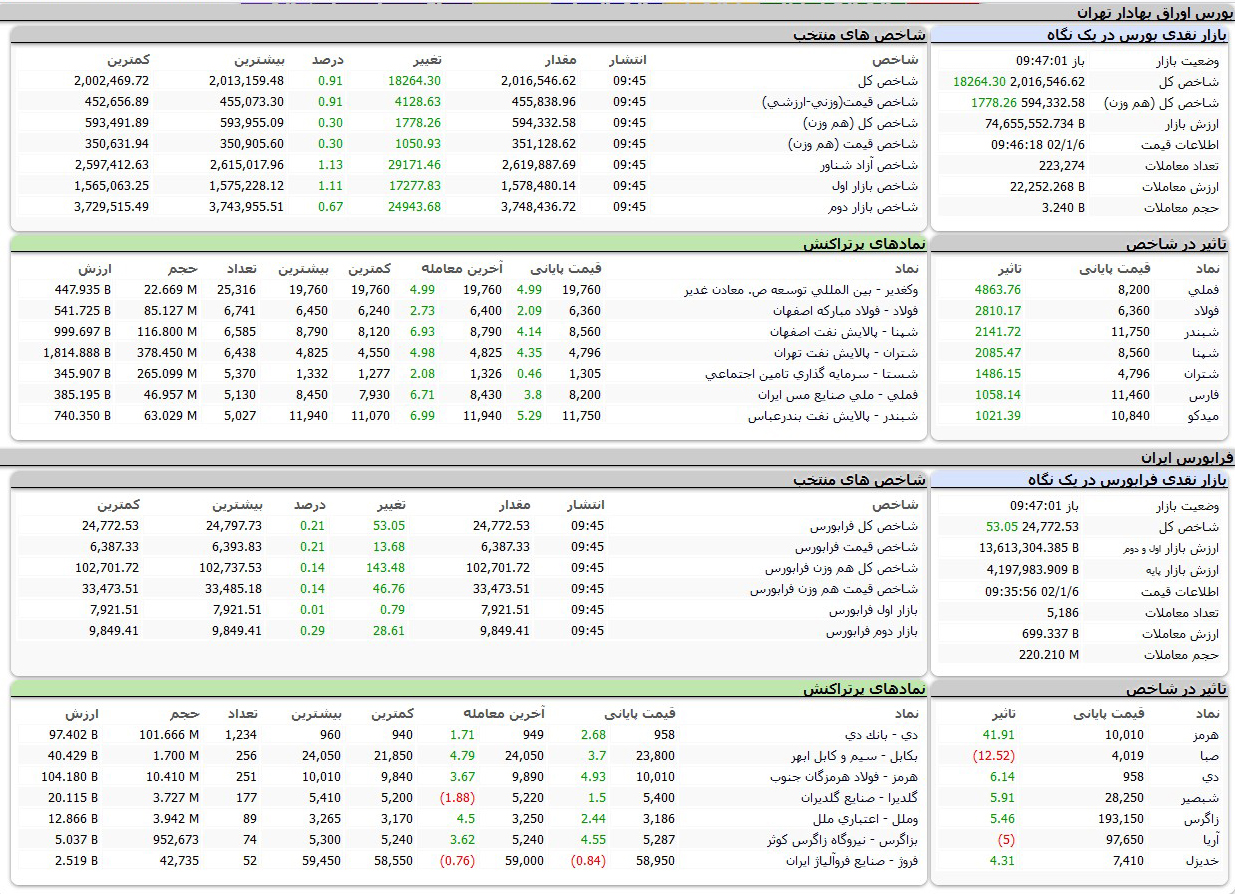Open symbol 'ميدکو' in index-impact list
This screenshot has height=894, width=1235.
(x=1205, y=416)
